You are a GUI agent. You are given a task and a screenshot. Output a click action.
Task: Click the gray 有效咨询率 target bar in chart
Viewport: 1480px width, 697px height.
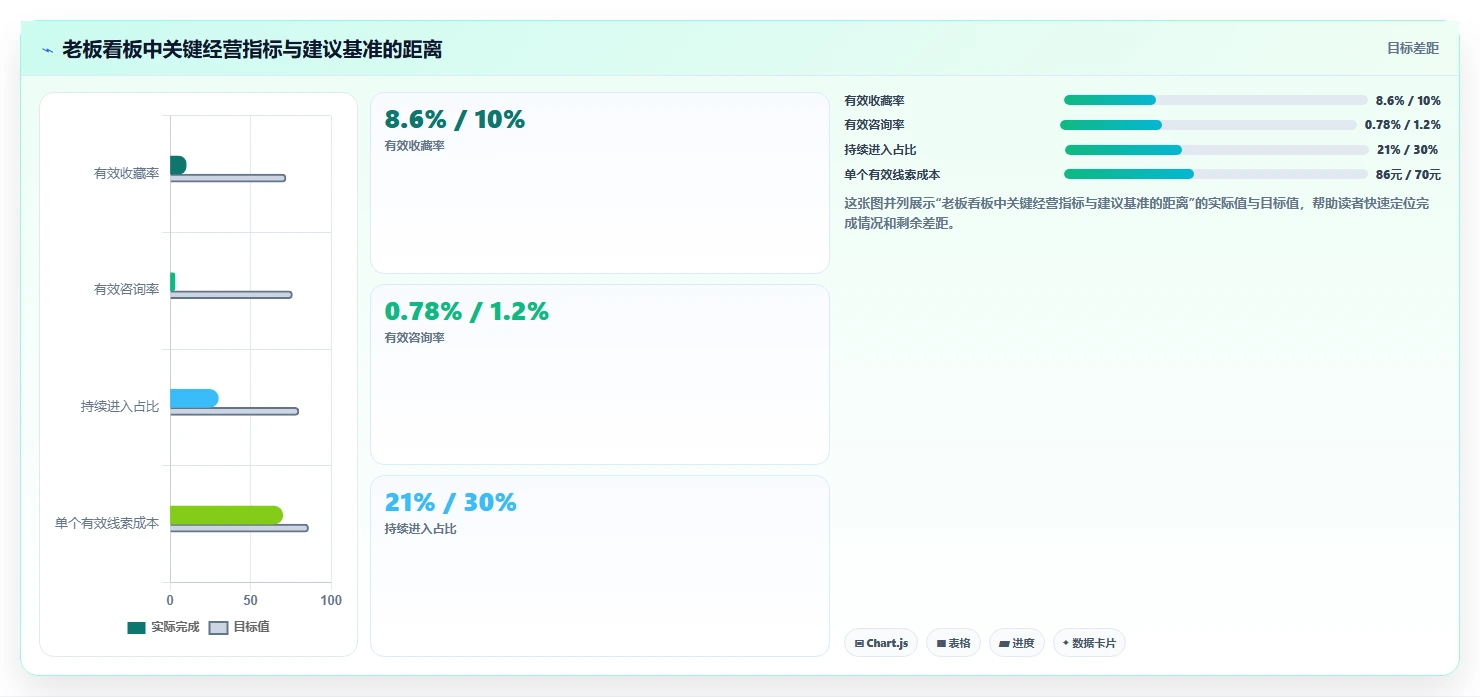(231, 295)
